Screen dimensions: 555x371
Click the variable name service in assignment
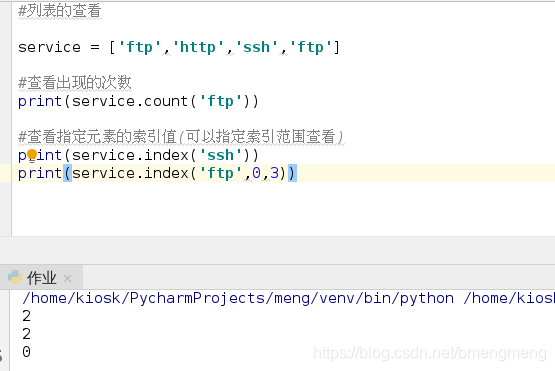(50, 47)
